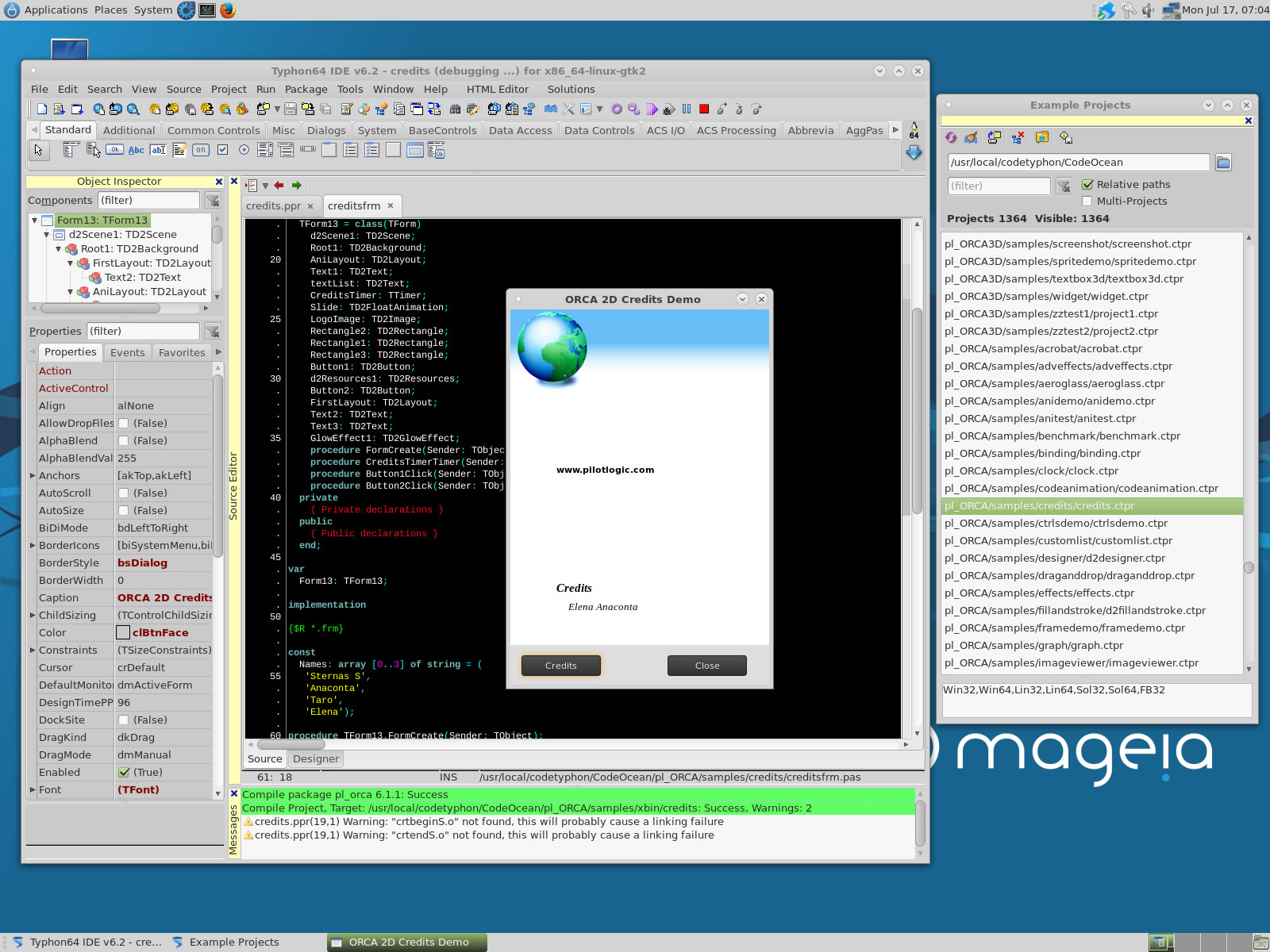Viewport: 1270px width, 952px height.
Task: Click the green forward arrow in Source Editor
Action: click(x=297, y=186)
